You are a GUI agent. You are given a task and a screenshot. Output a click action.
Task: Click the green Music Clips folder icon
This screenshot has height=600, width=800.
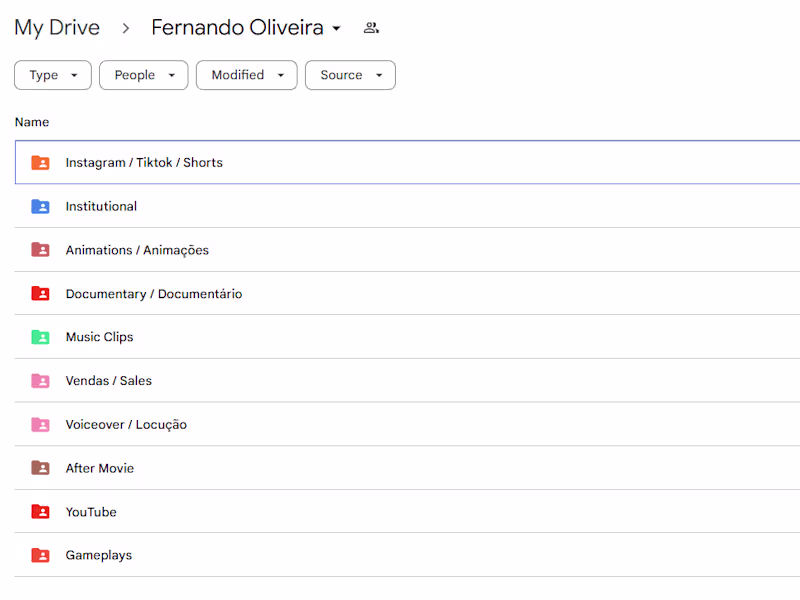40,337
